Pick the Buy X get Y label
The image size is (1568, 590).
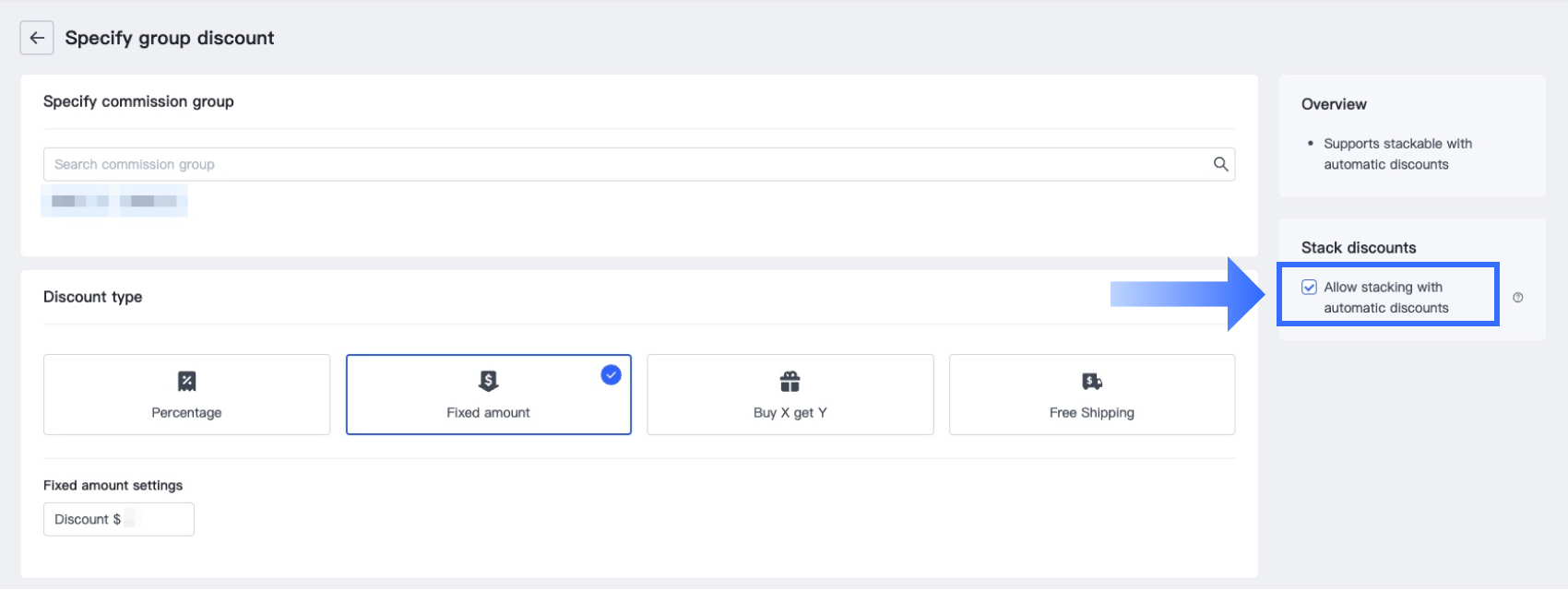(x=790, y=413)
